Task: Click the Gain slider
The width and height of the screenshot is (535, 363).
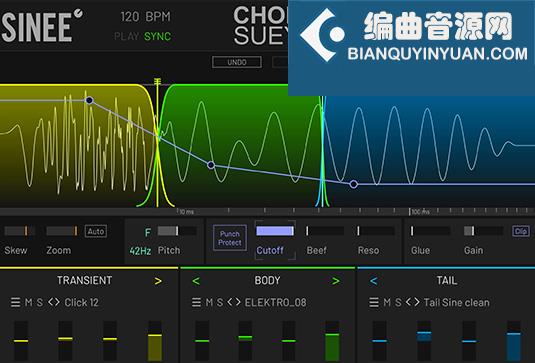Action: pyautogui.click(x=483, y=231)
